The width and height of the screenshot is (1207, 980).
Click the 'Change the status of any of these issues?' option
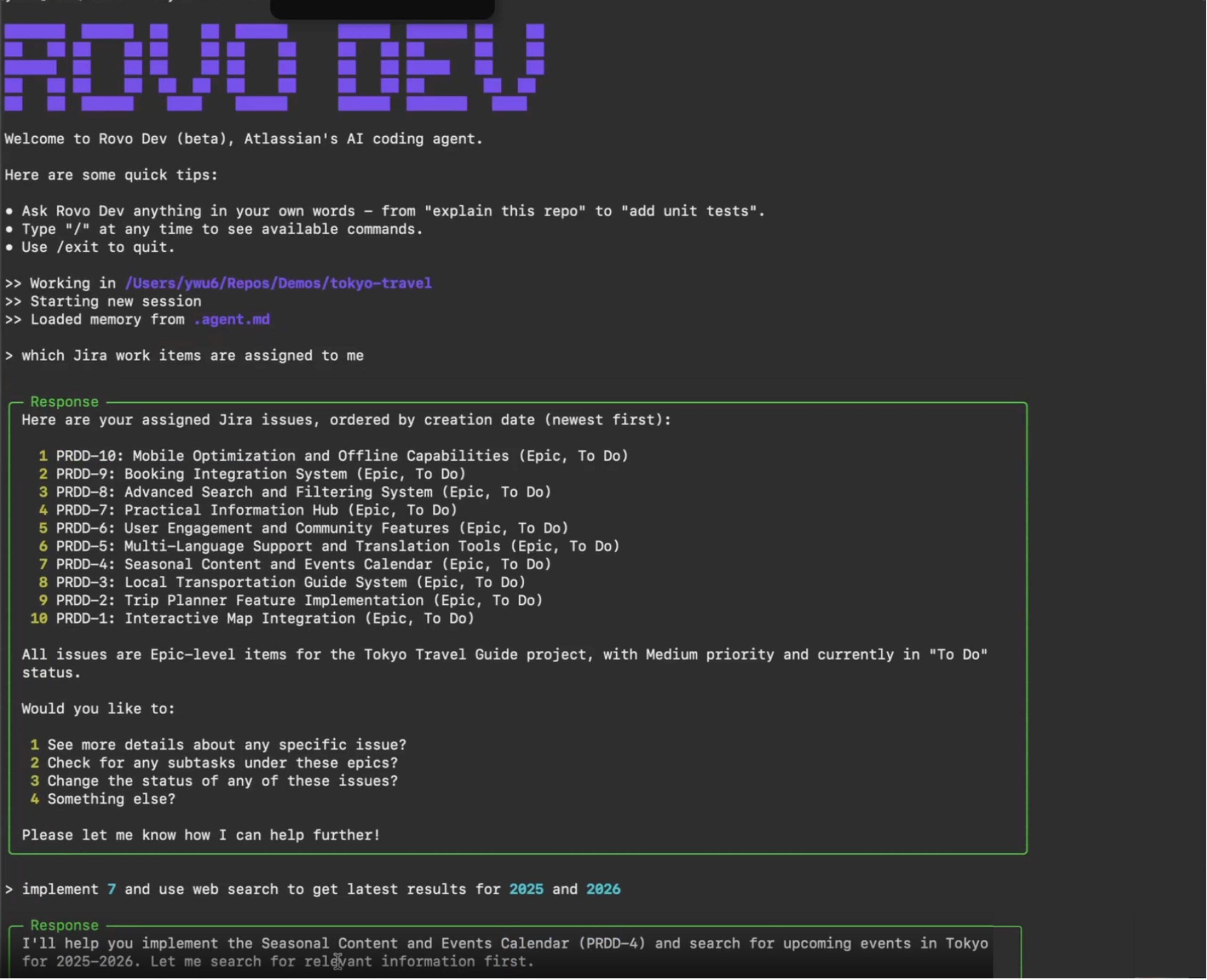214,781
